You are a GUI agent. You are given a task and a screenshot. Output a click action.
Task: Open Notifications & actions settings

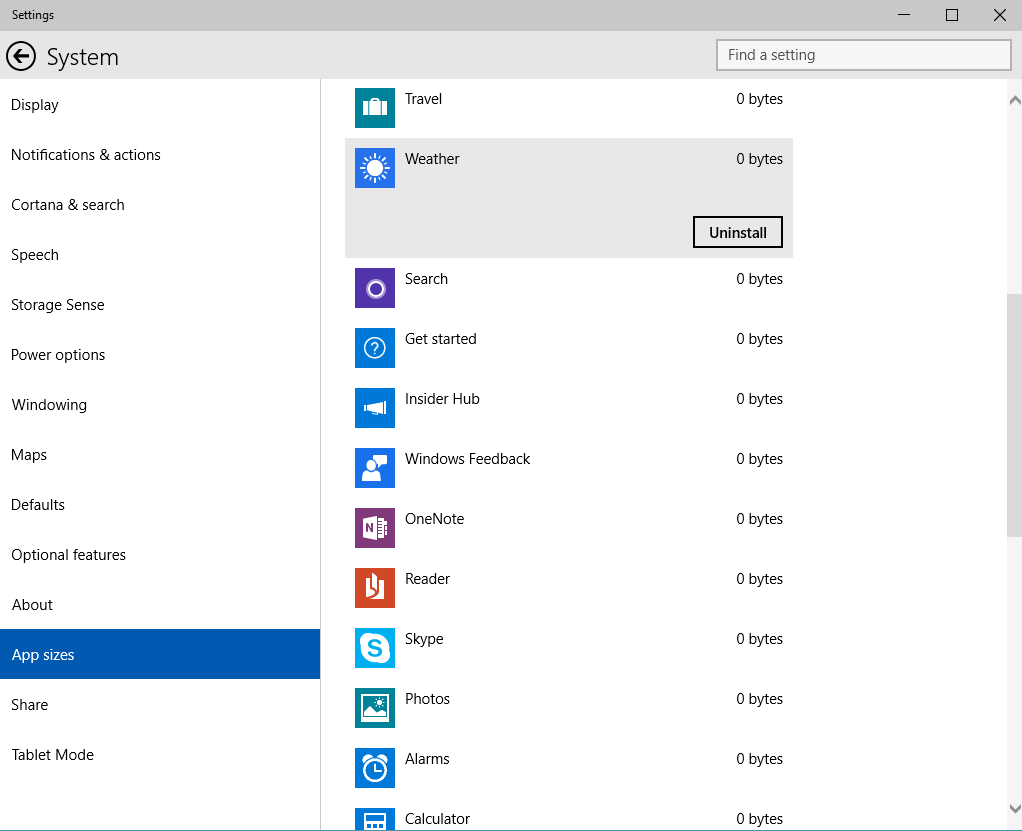(160, 155)
